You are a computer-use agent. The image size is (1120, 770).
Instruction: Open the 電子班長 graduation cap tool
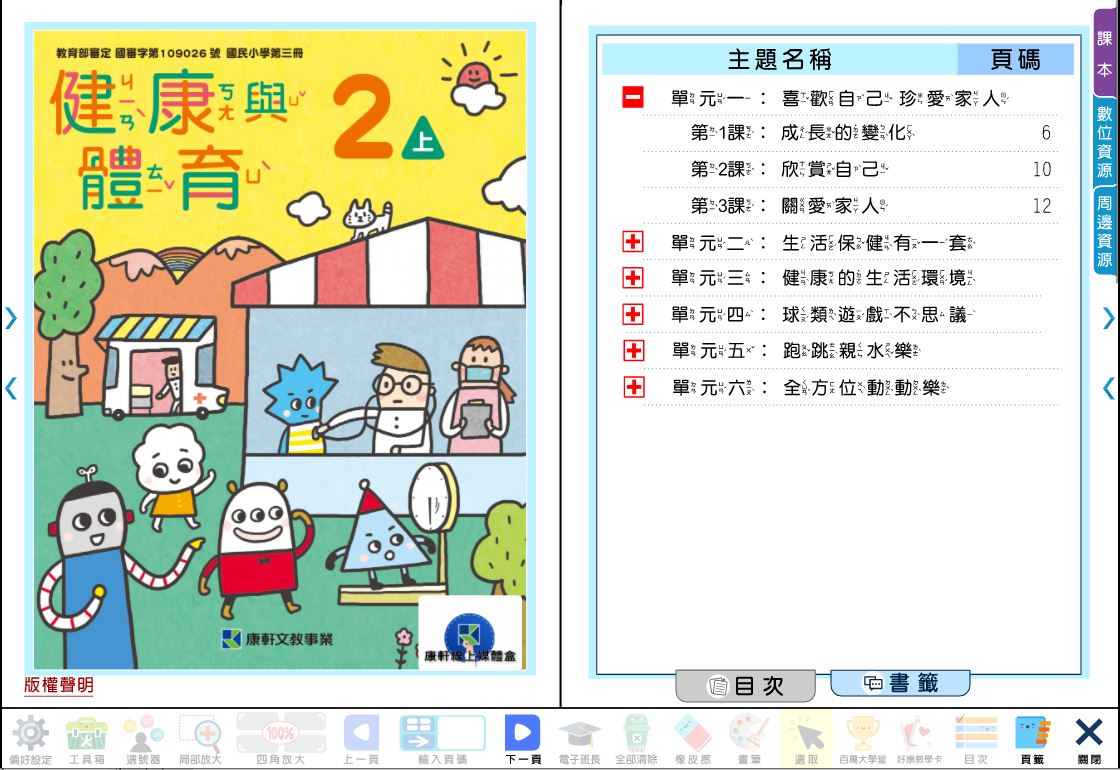pyautogui.click(x=579, y=739)
